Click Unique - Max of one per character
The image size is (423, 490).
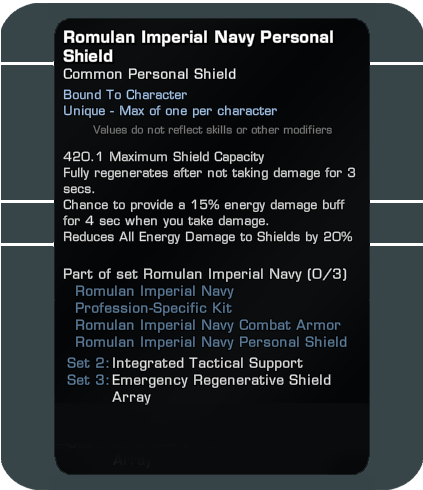pos(170,111)
